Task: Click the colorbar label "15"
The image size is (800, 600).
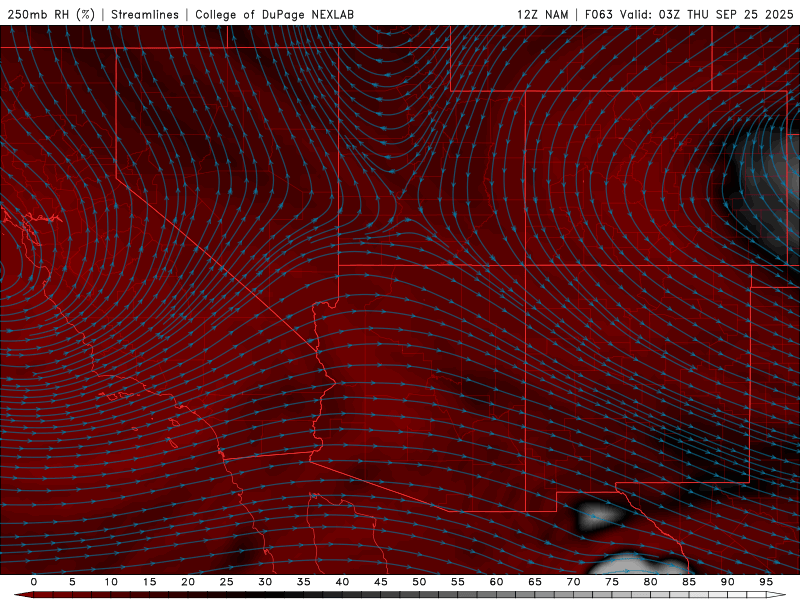Action: pos(149,582)
